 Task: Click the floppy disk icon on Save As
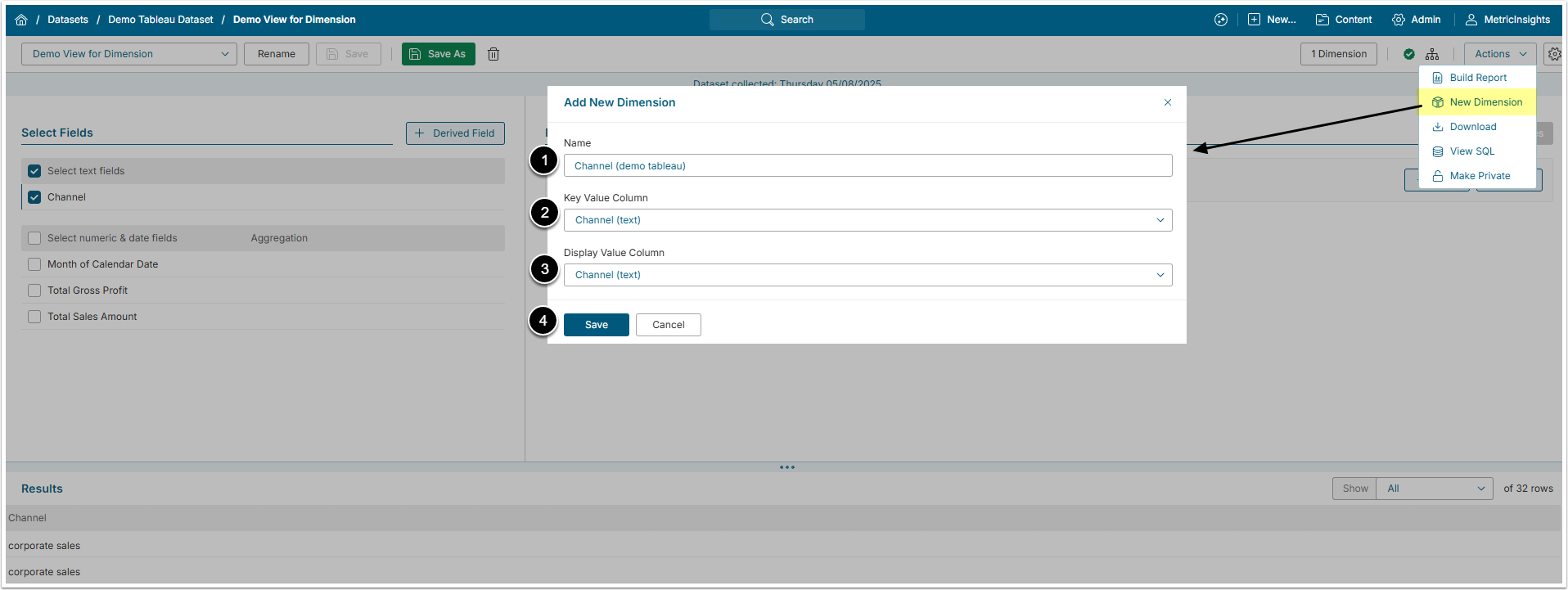click(415, 54)
